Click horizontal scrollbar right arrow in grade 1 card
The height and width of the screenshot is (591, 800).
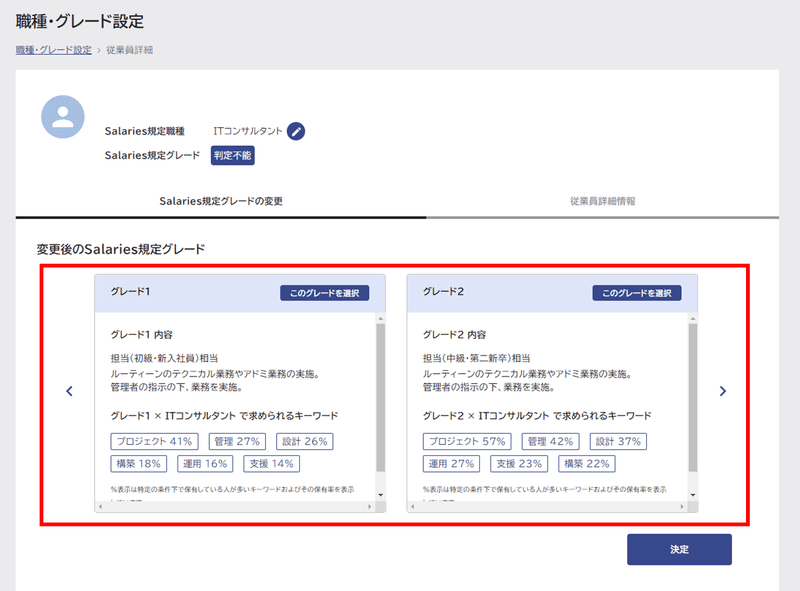[370, 507]
